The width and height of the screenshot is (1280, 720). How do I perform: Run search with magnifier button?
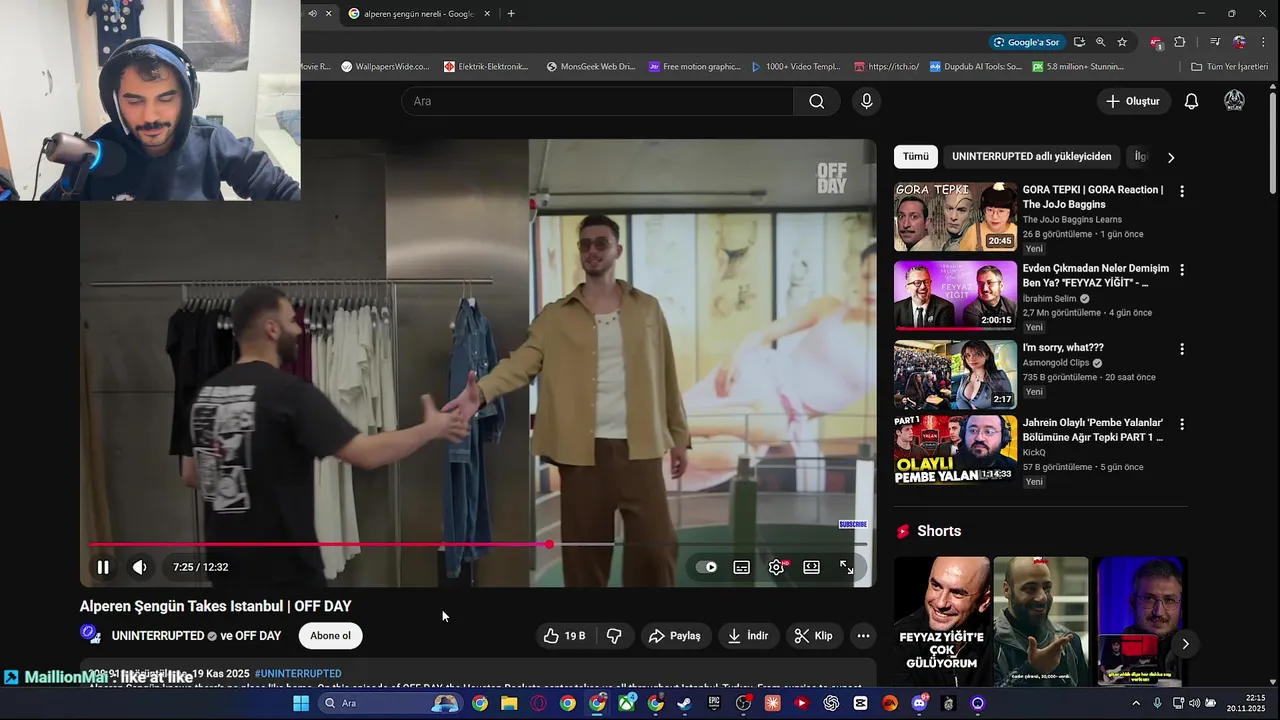click(817, 101)
